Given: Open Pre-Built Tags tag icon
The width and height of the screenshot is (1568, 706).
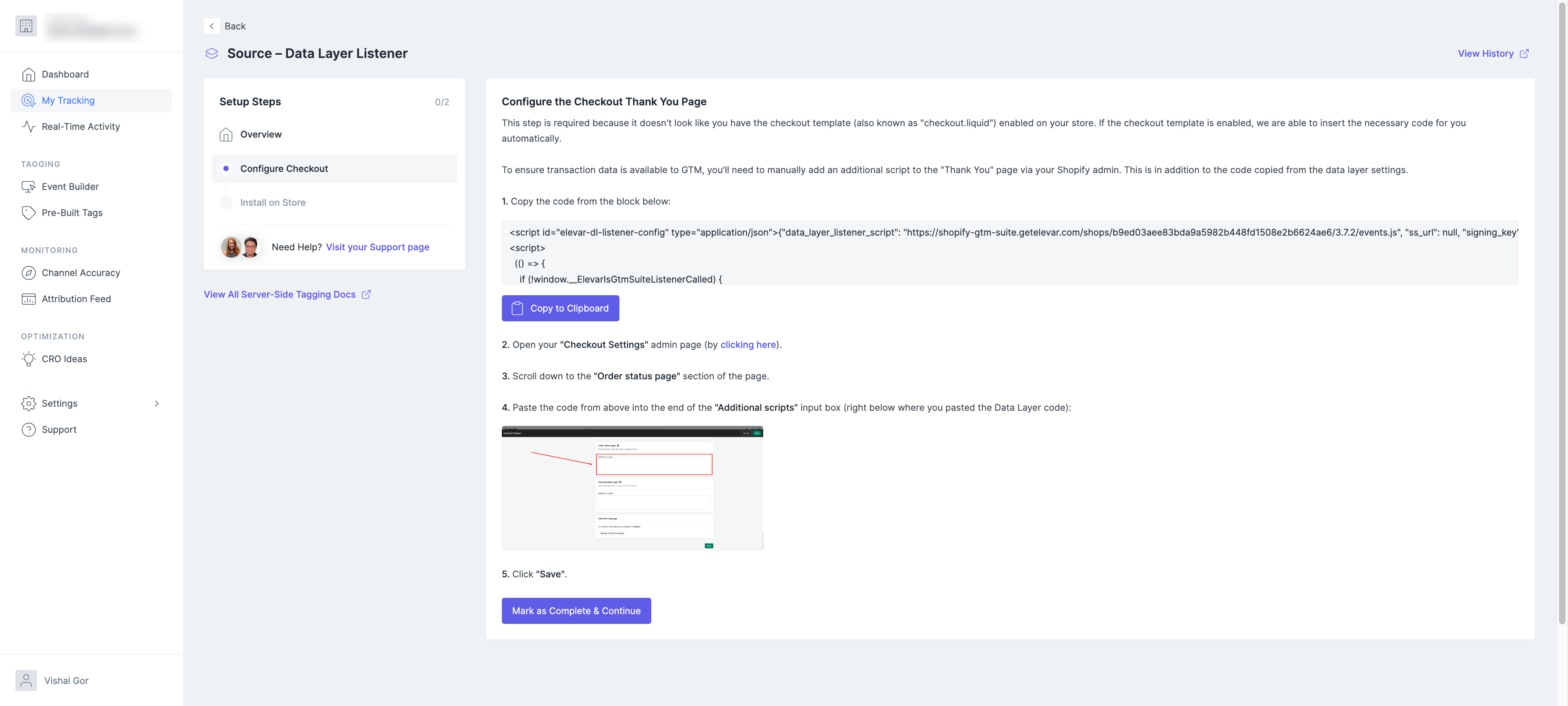Looking at the screenshot, I should (29, 213).
